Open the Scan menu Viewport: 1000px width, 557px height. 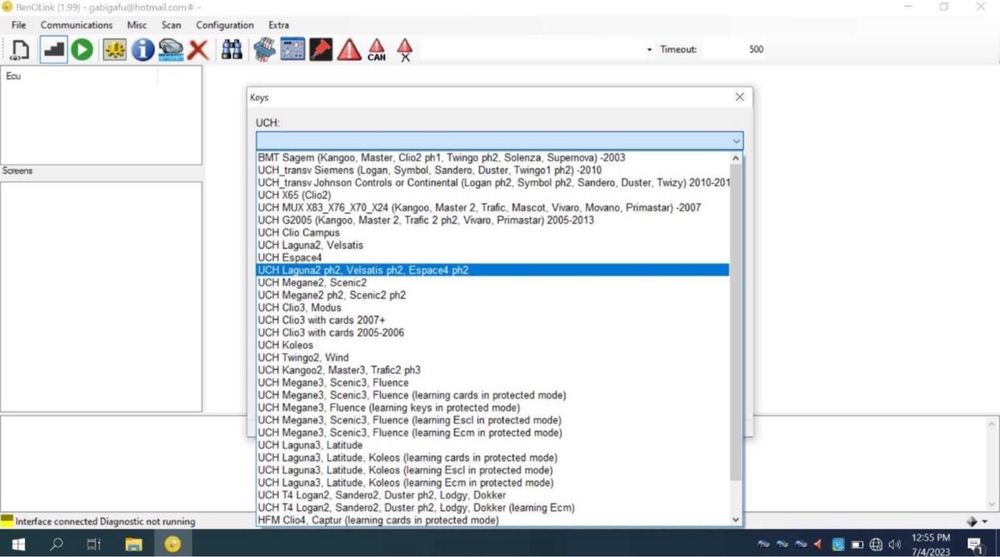click(x=171, y=25)
